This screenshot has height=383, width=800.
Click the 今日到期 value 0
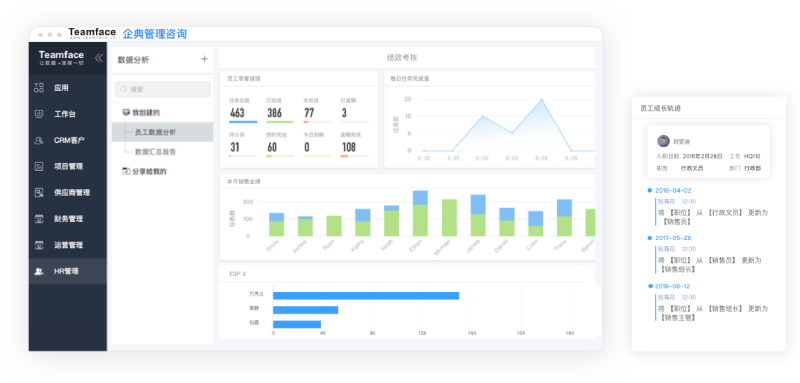[307, 147]
